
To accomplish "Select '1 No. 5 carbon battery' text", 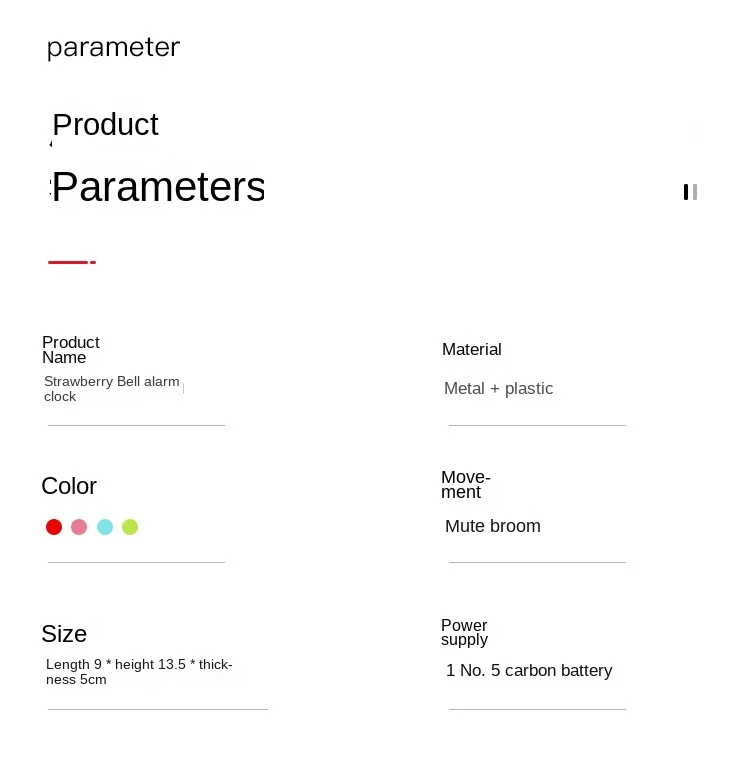I will (x=529, y=671).
